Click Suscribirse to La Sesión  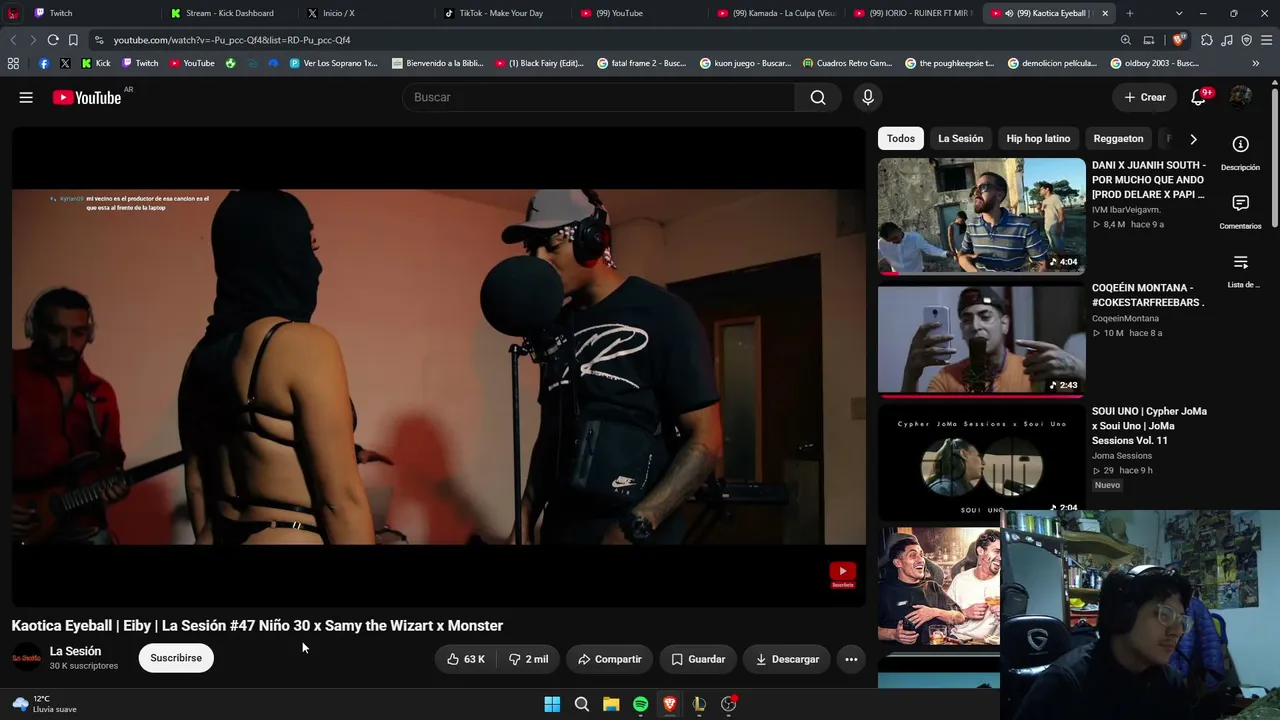pos(176,658)
